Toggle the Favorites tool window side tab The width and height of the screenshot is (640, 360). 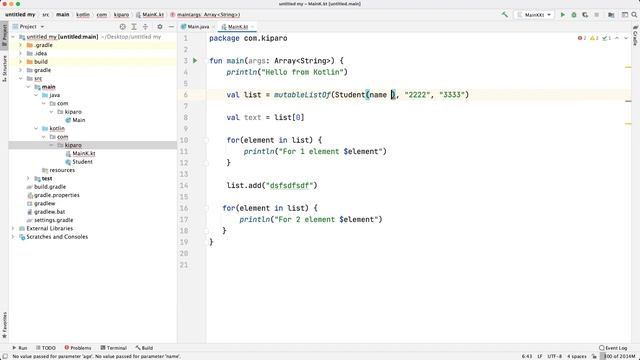[x=4, y=325]
